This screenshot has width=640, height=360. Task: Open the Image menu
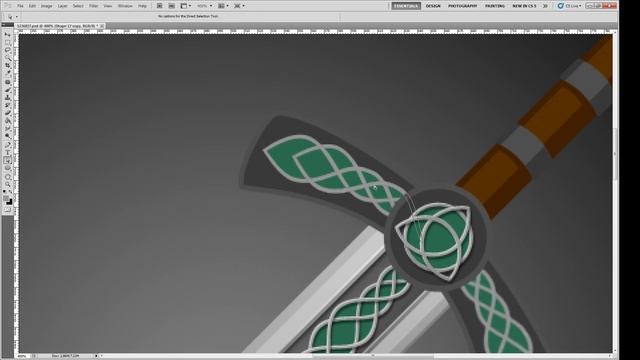tap(47, 6)
